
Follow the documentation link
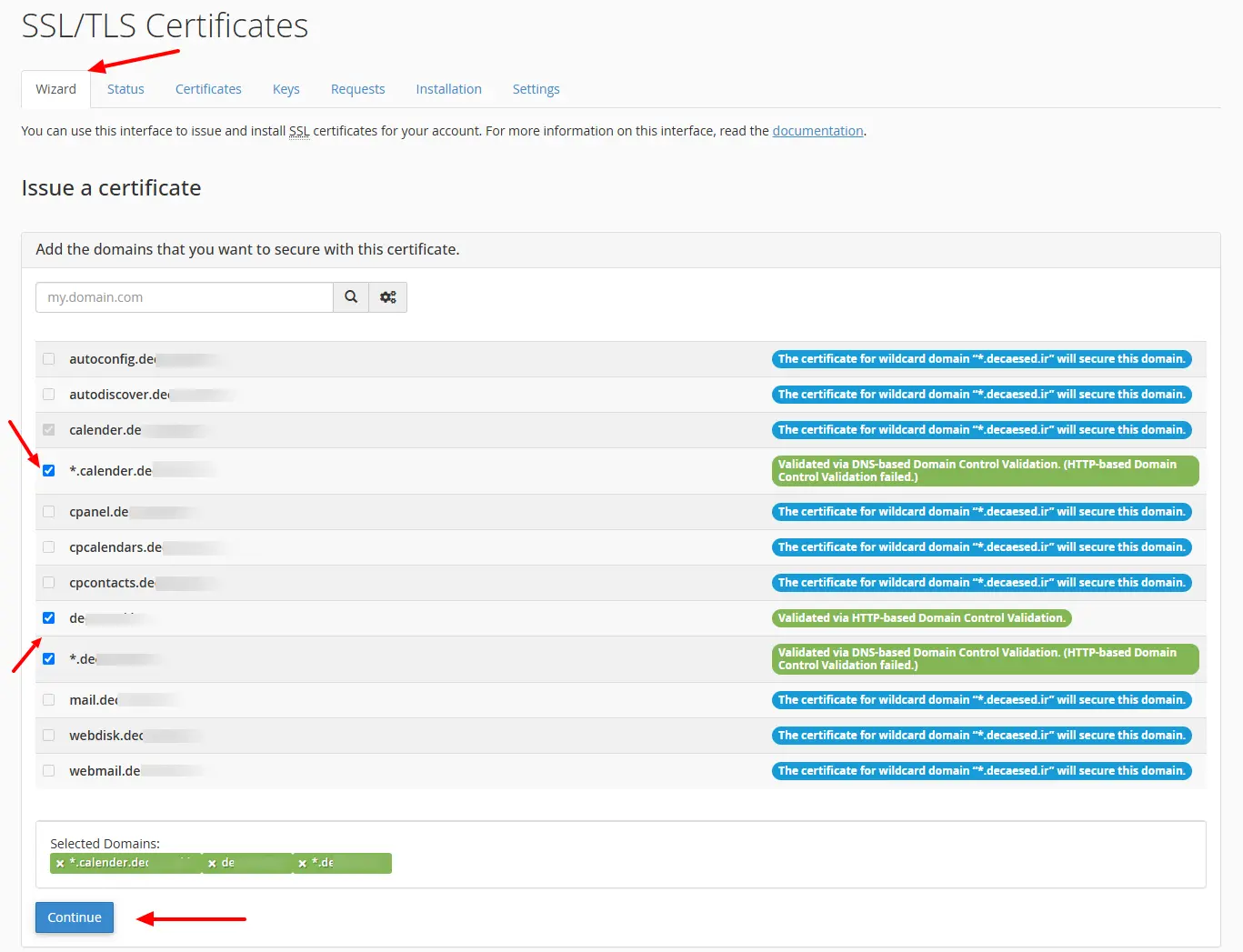point(818,131)
